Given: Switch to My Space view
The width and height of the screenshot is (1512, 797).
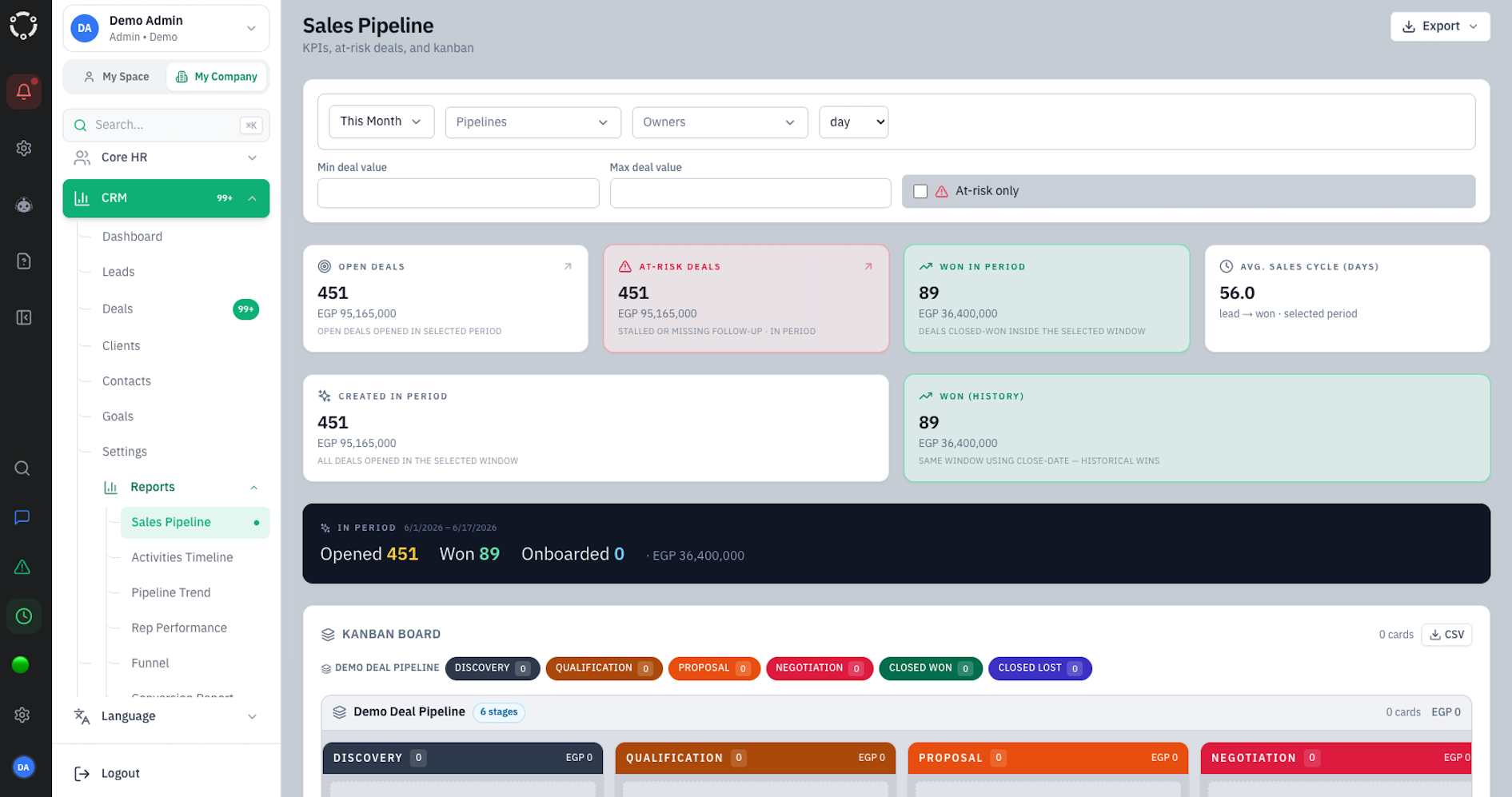Looking at the screenshot, I should click(x=117, y=77).
